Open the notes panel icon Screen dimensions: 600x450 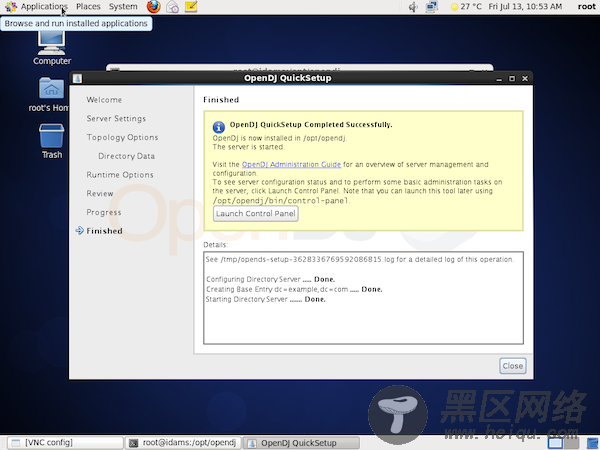tap(191, 7)
